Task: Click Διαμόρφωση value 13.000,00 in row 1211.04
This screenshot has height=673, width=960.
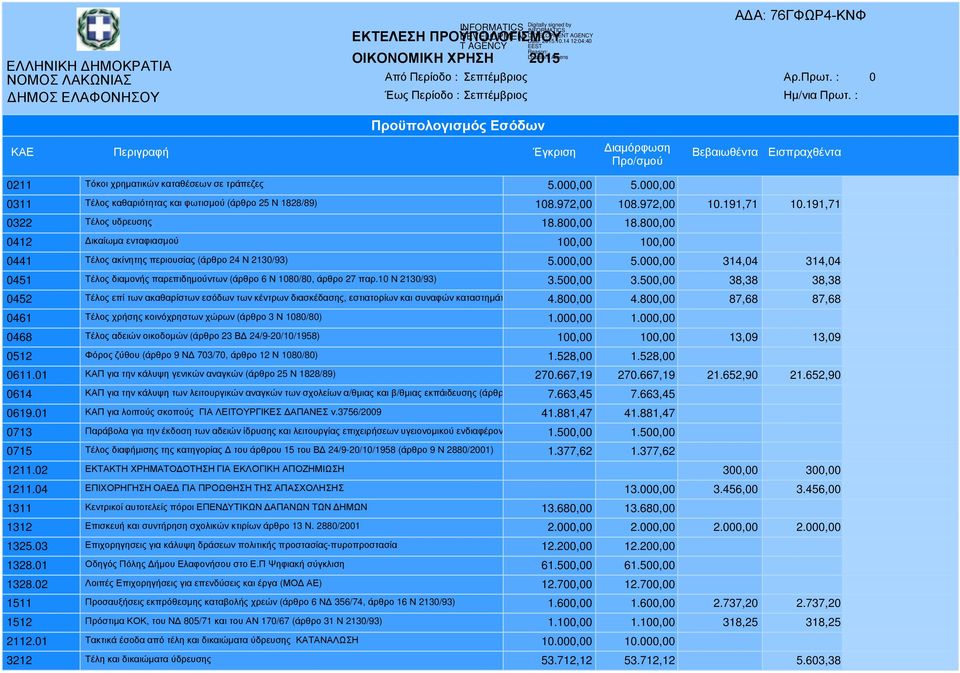Action: tap(650, 489)
